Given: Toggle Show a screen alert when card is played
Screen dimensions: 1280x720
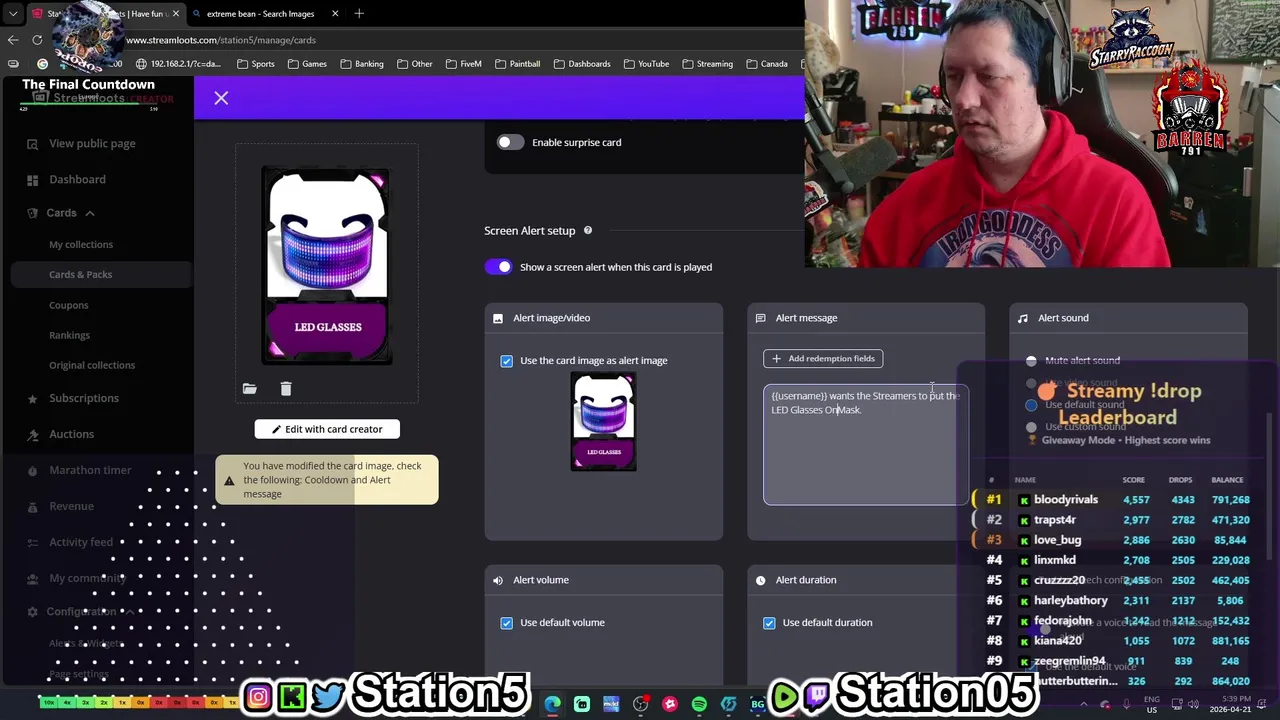Looking at the screenshot, I should click(498, 267).
